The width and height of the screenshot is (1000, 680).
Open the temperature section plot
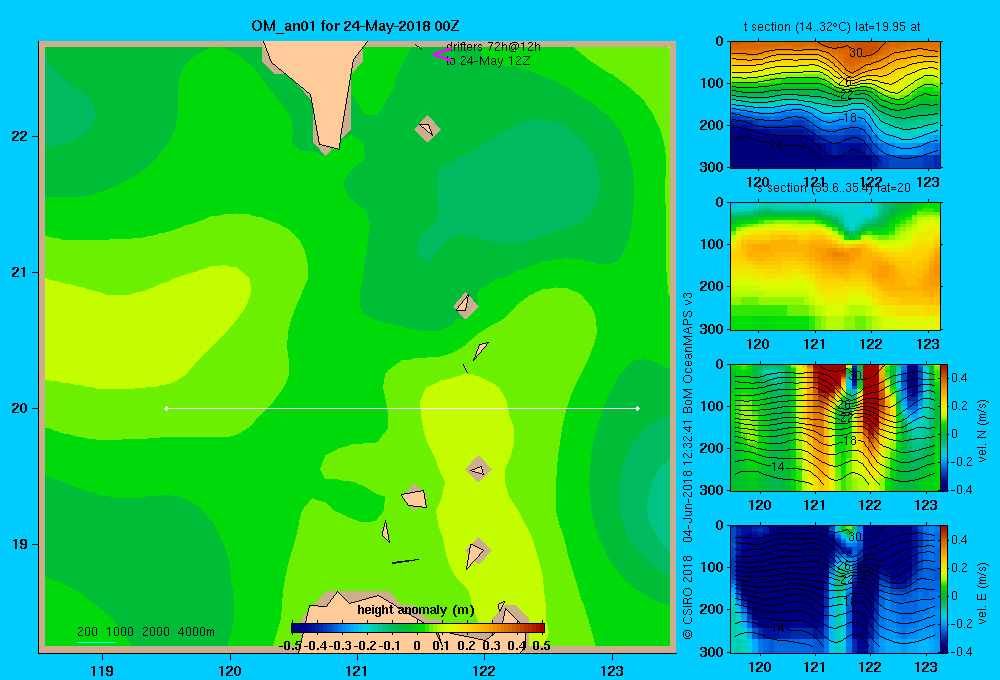[x=835, y=105]
